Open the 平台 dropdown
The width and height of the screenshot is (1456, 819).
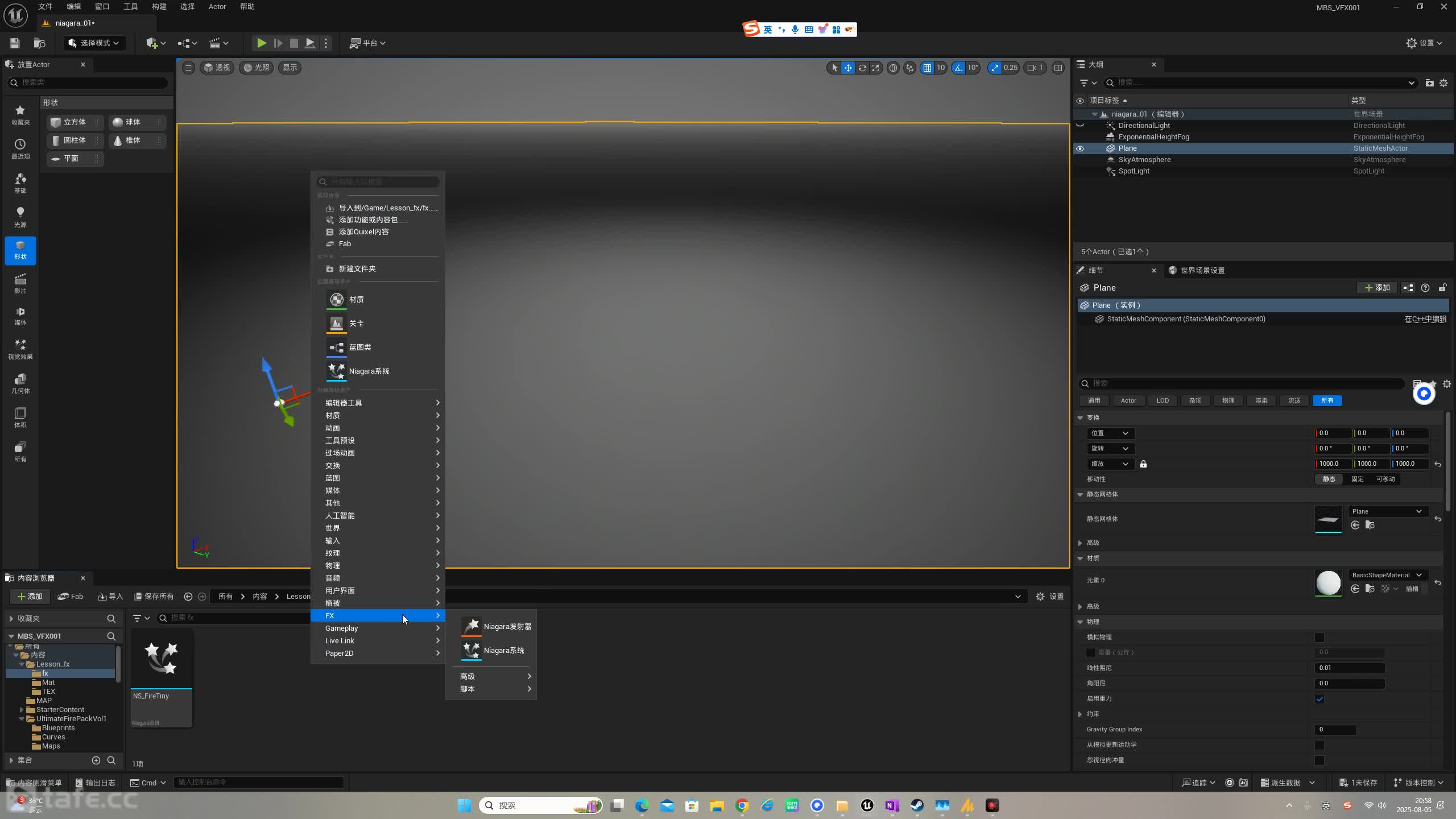(x=367, y=43)
